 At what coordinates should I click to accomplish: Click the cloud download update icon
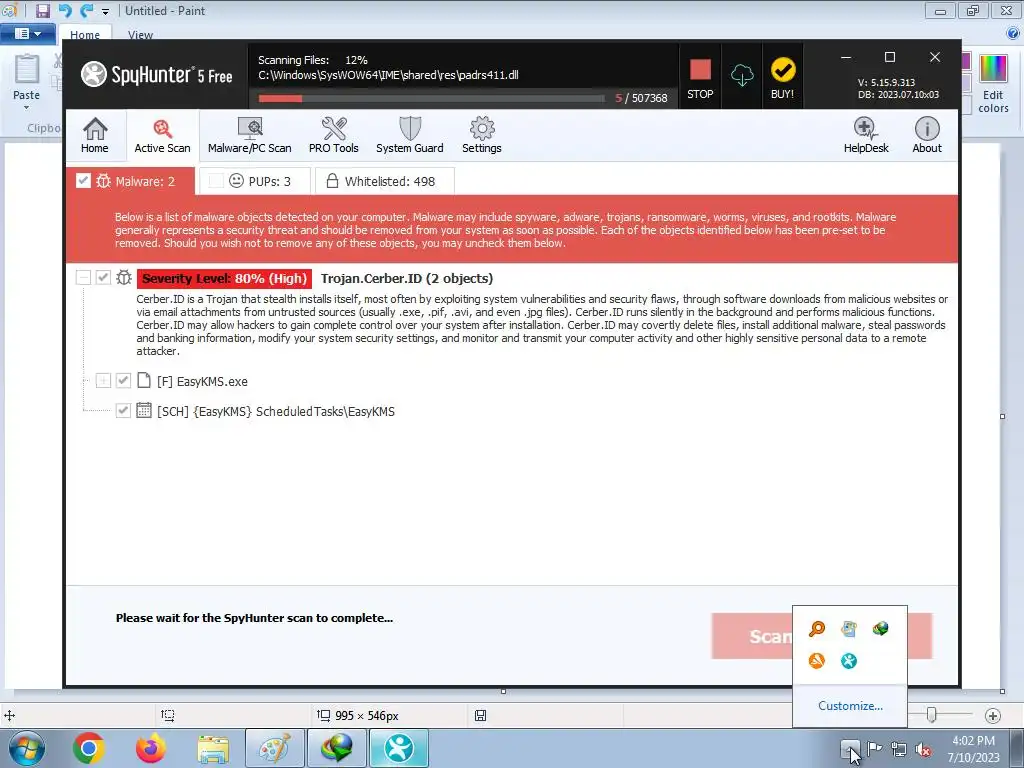[x=742, y=76]
